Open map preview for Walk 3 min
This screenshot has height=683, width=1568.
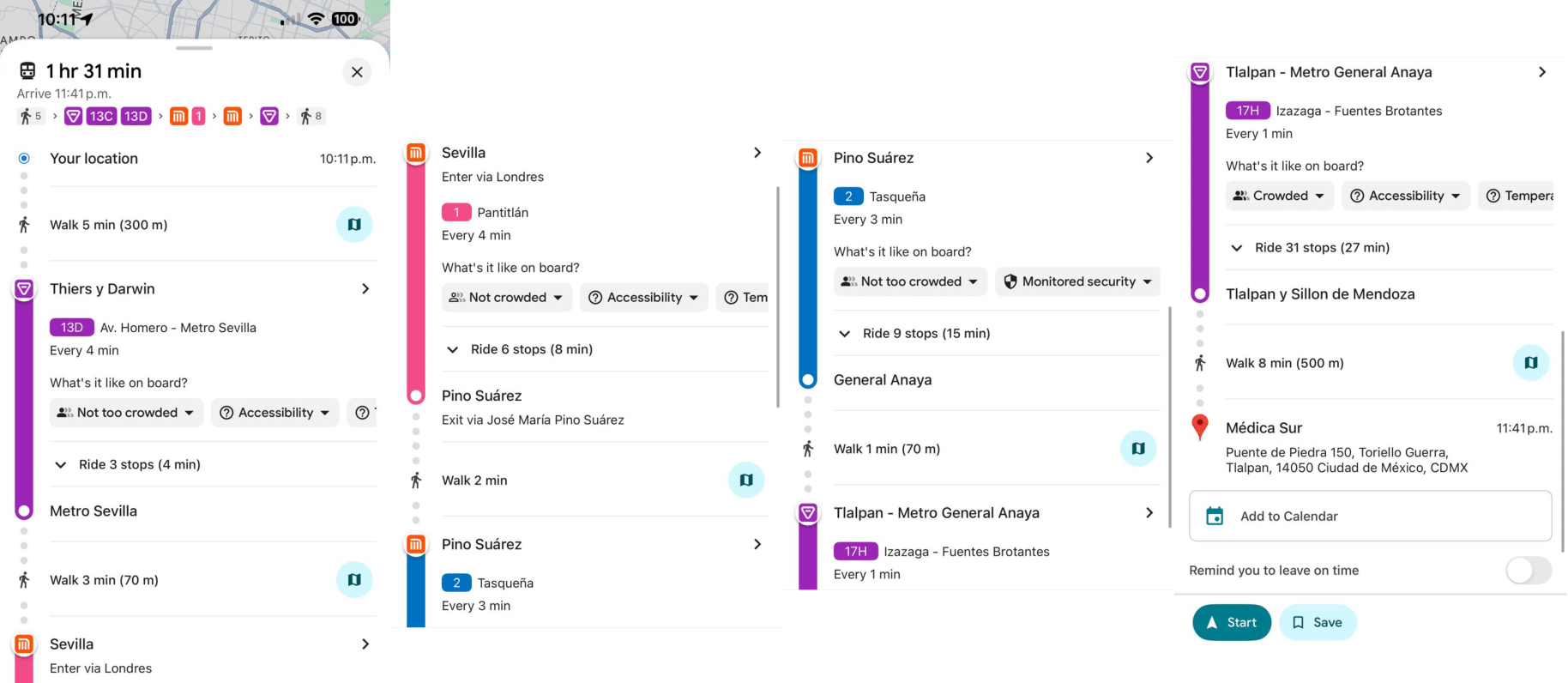tap(353, 580)
